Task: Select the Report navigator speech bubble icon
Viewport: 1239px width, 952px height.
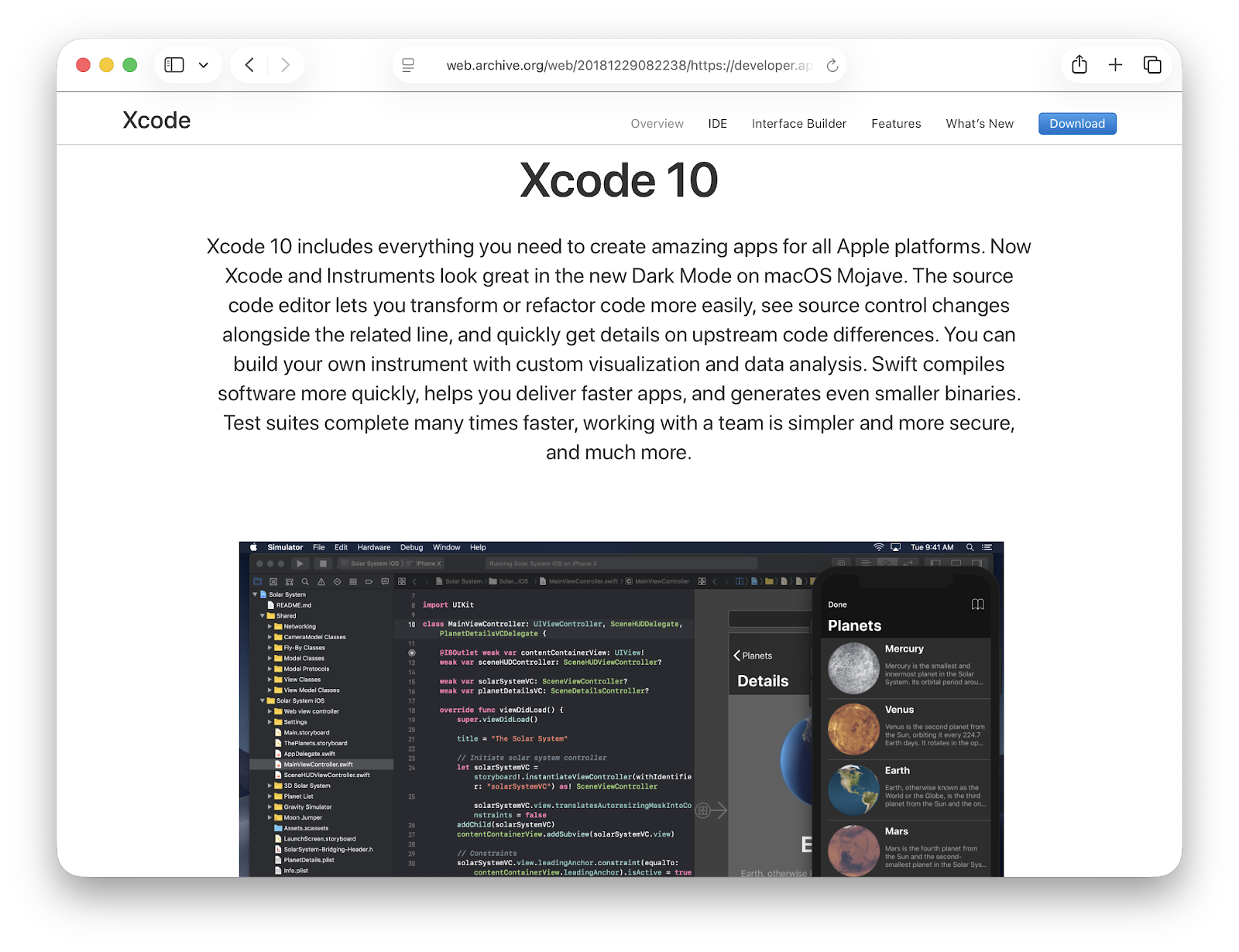Action: pyautogui.click(x=385, y=581)
